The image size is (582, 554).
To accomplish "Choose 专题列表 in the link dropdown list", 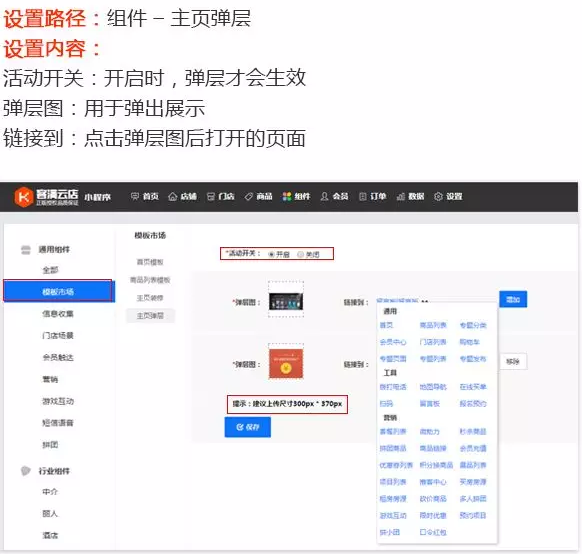I will (433, 359).
